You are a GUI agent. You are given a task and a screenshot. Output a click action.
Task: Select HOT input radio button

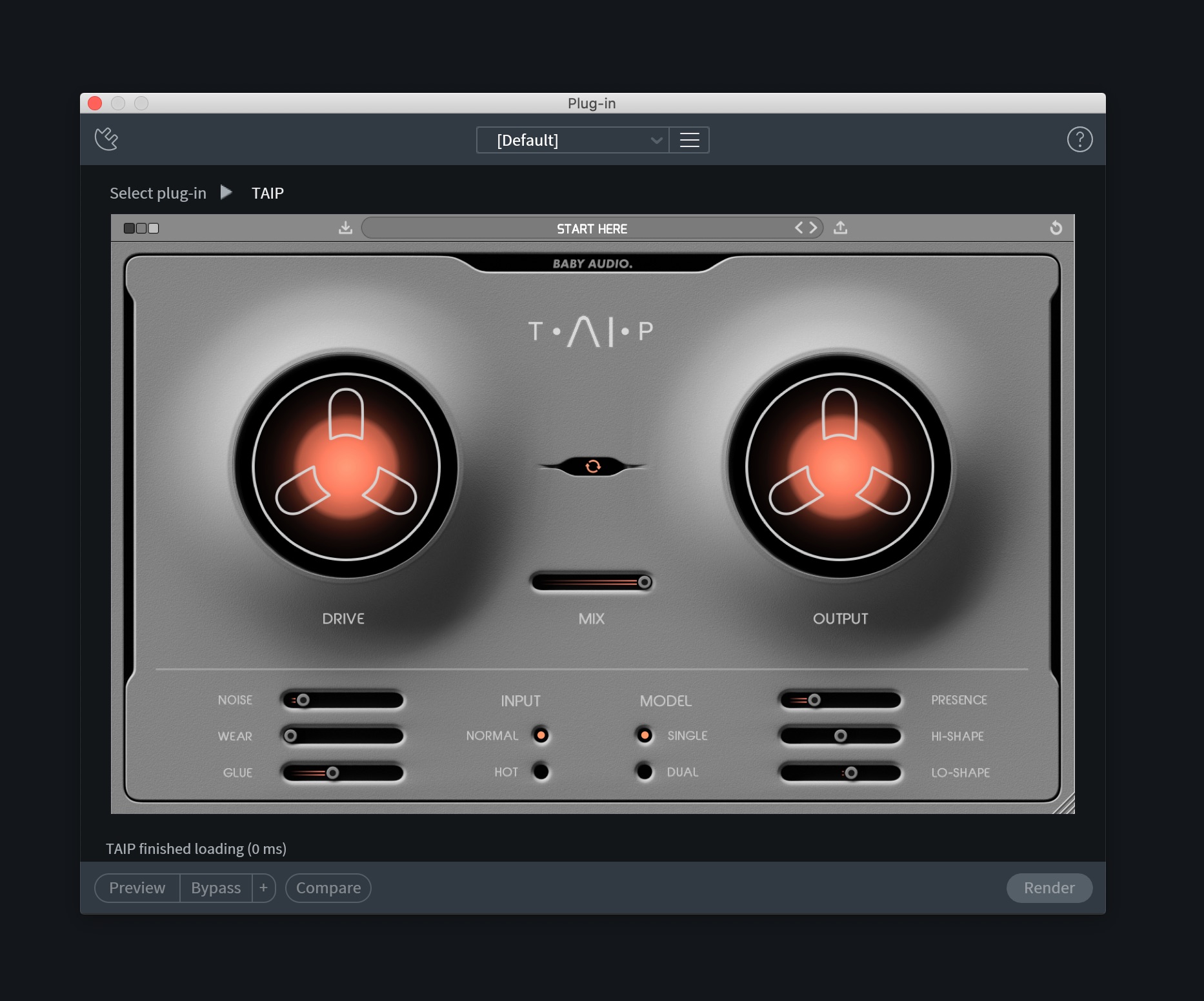click(x=541, y=771)
